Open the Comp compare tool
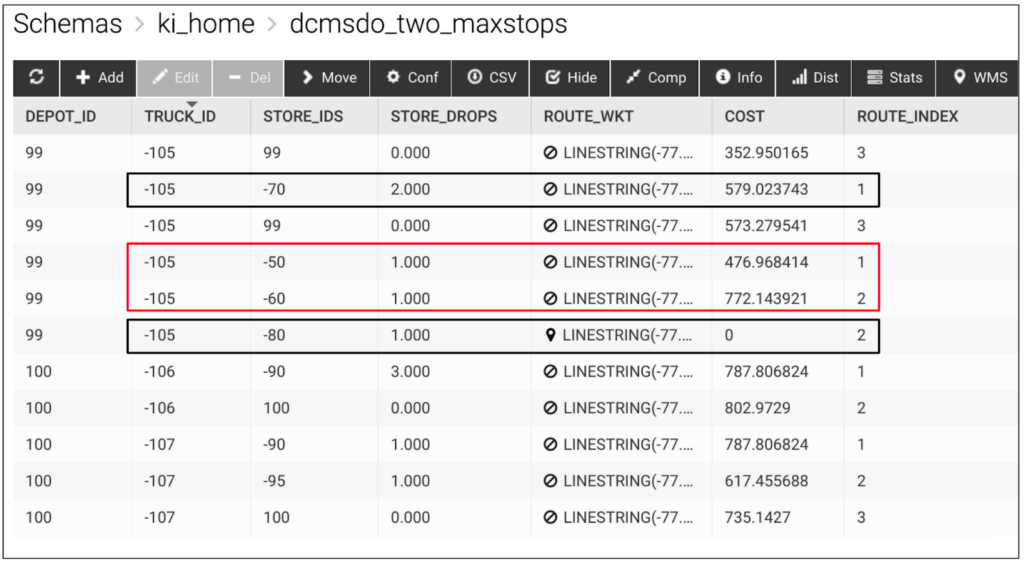 [x=655, y=77]
